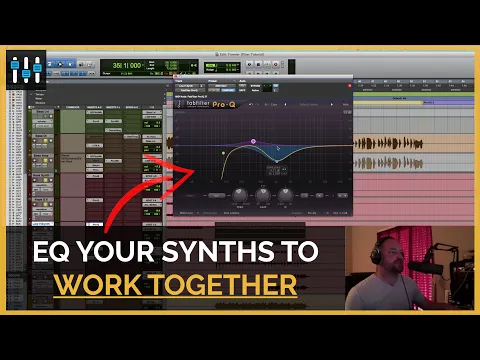Open Zero Latency processing mode menu
The width and height of the screenshot is (480, 360).
[231, 213]
